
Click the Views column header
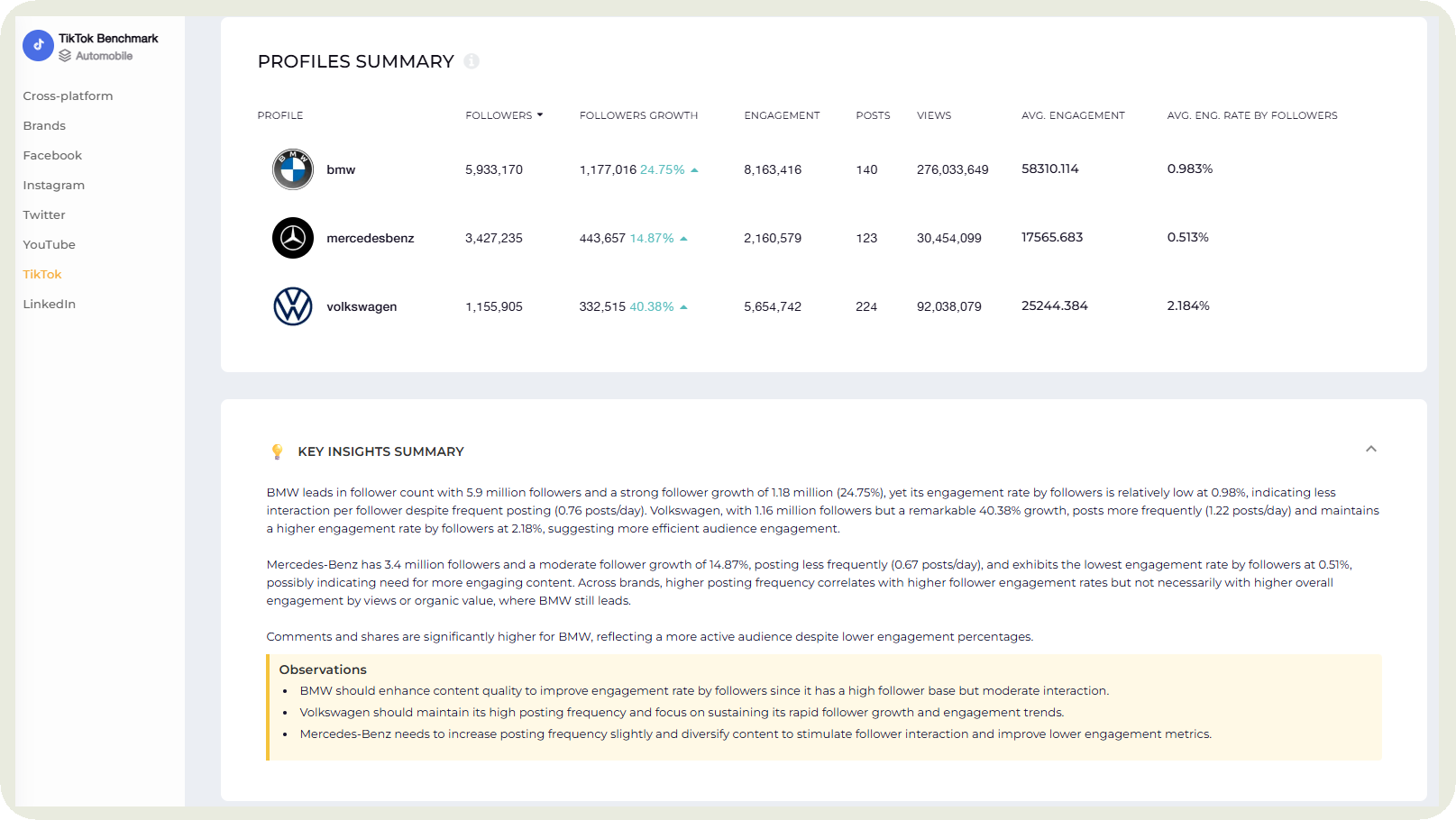[x=934, y=115]
